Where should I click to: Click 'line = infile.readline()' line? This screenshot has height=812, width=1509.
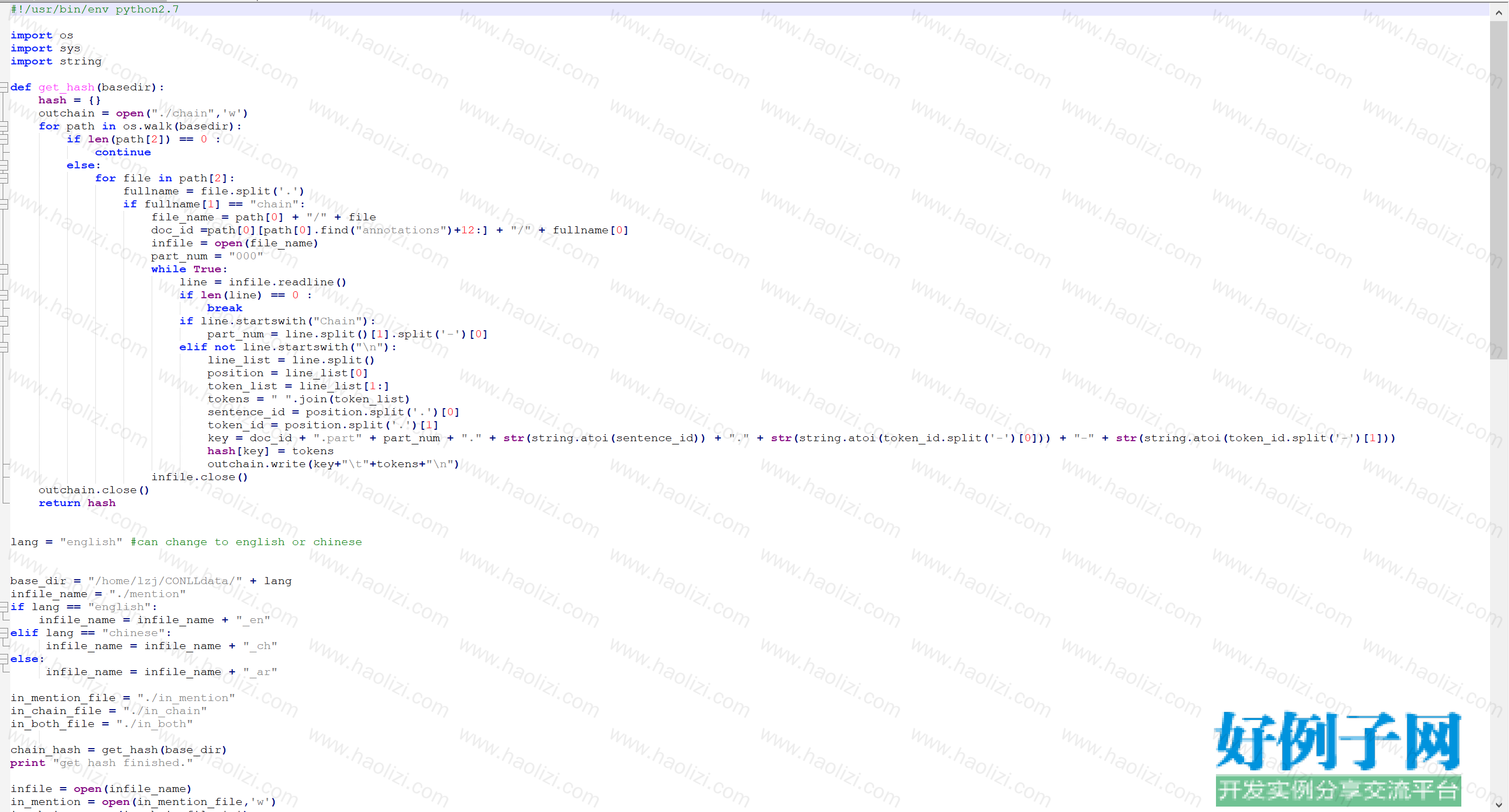(263, 282)
